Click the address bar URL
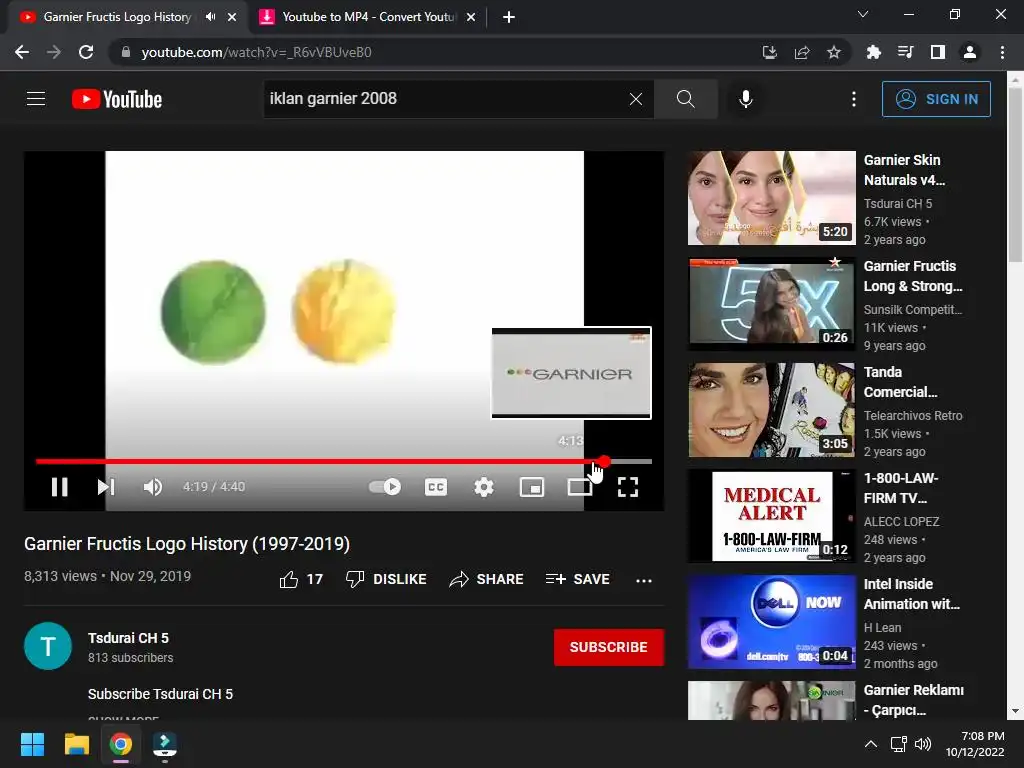 coord(256,52)
